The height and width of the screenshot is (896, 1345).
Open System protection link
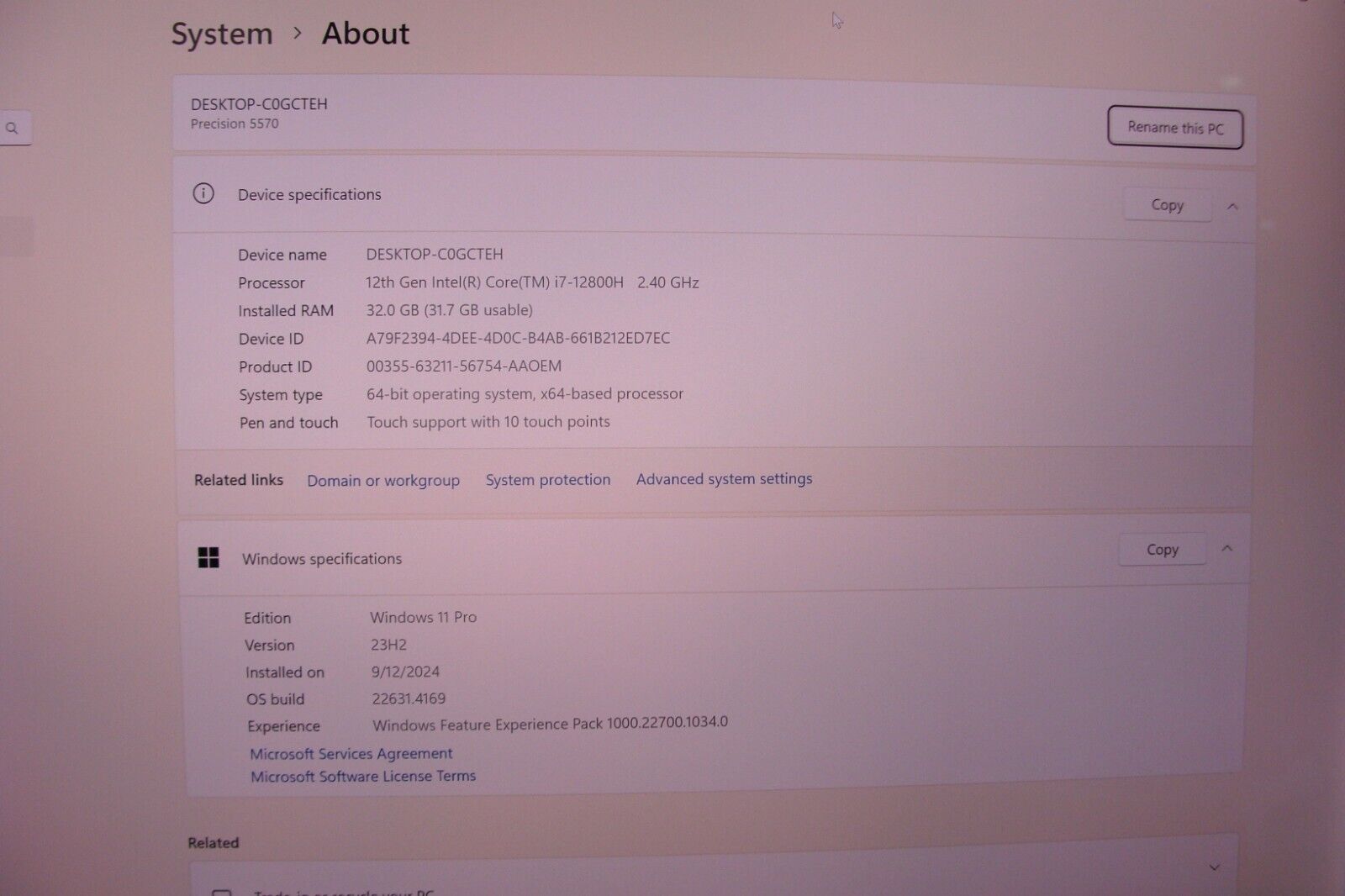coord(548,480)
